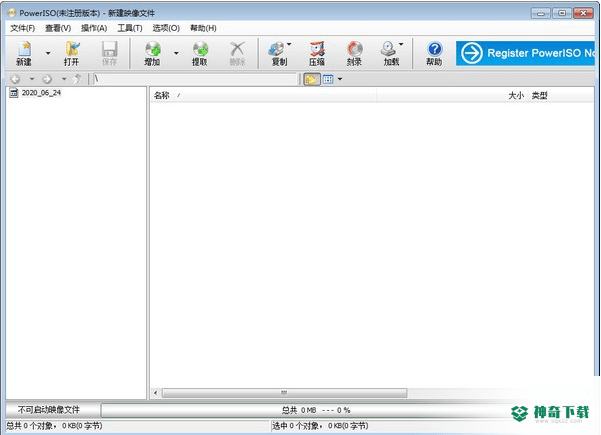Click the 压缩 (Compress) toolbar icon
The image size is (601, 435).
coord(317,53)
